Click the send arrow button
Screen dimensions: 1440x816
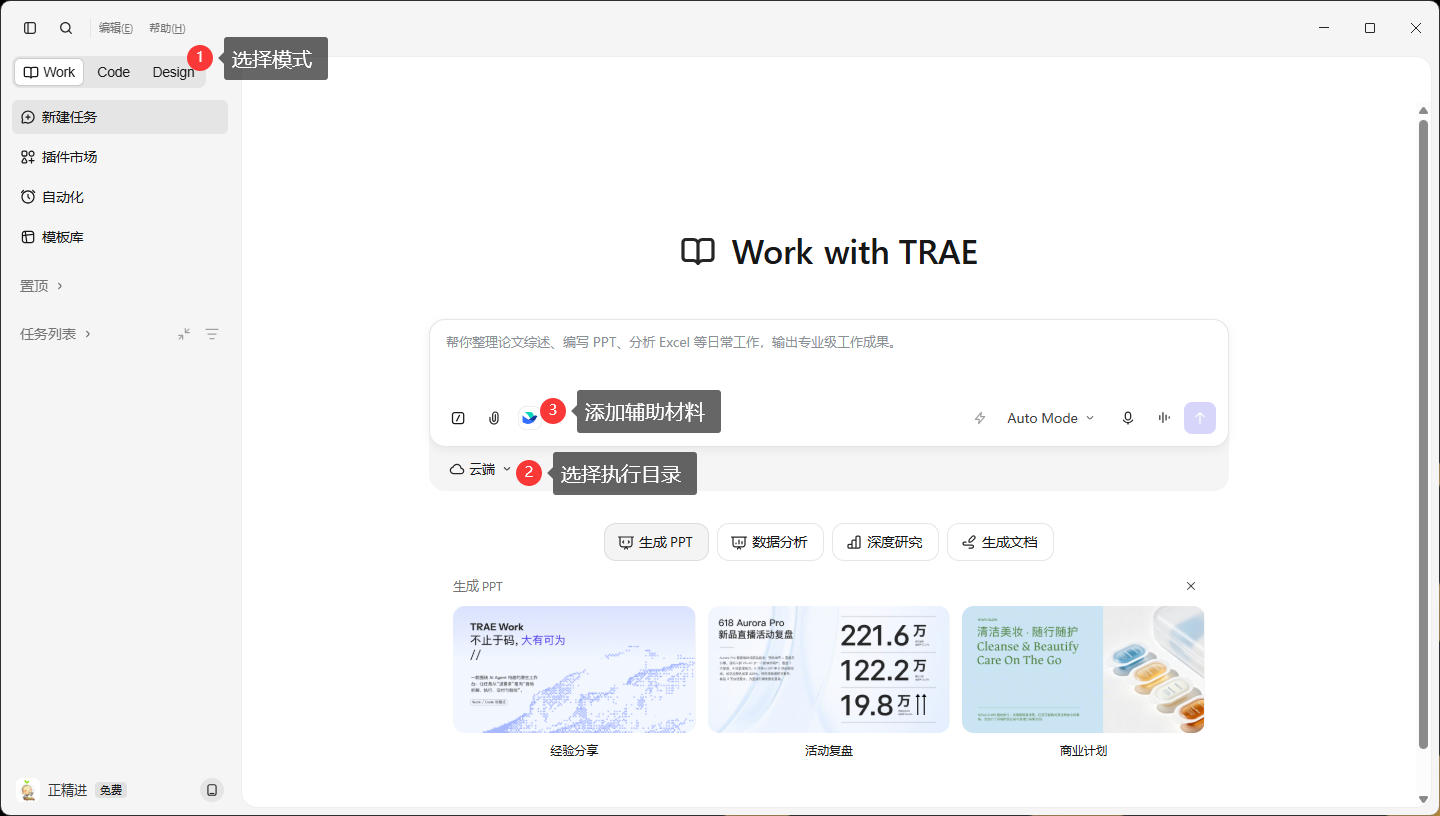(x=1200, y=418)
